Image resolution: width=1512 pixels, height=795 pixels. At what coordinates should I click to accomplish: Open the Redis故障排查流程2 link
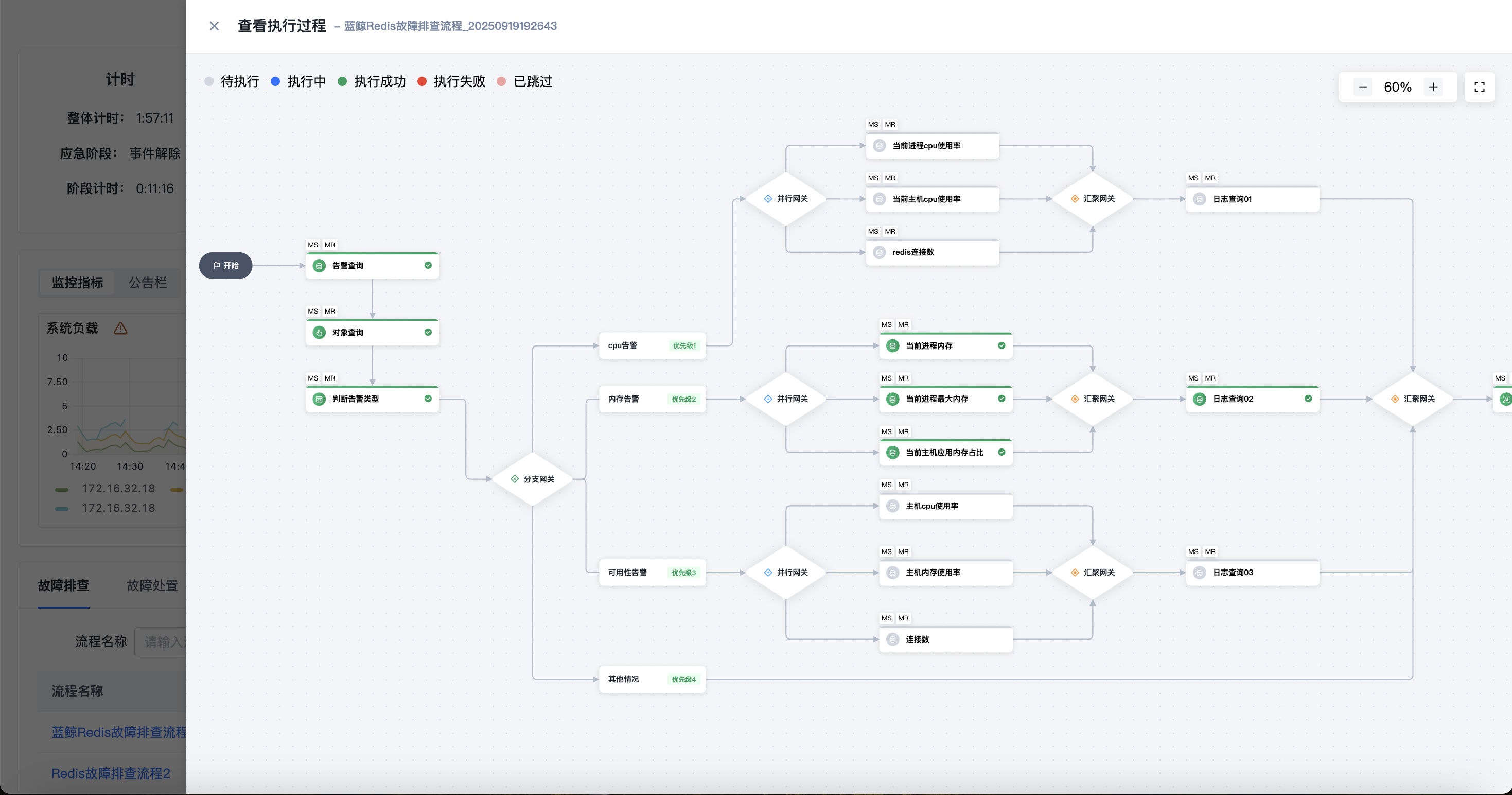[110, 773]
